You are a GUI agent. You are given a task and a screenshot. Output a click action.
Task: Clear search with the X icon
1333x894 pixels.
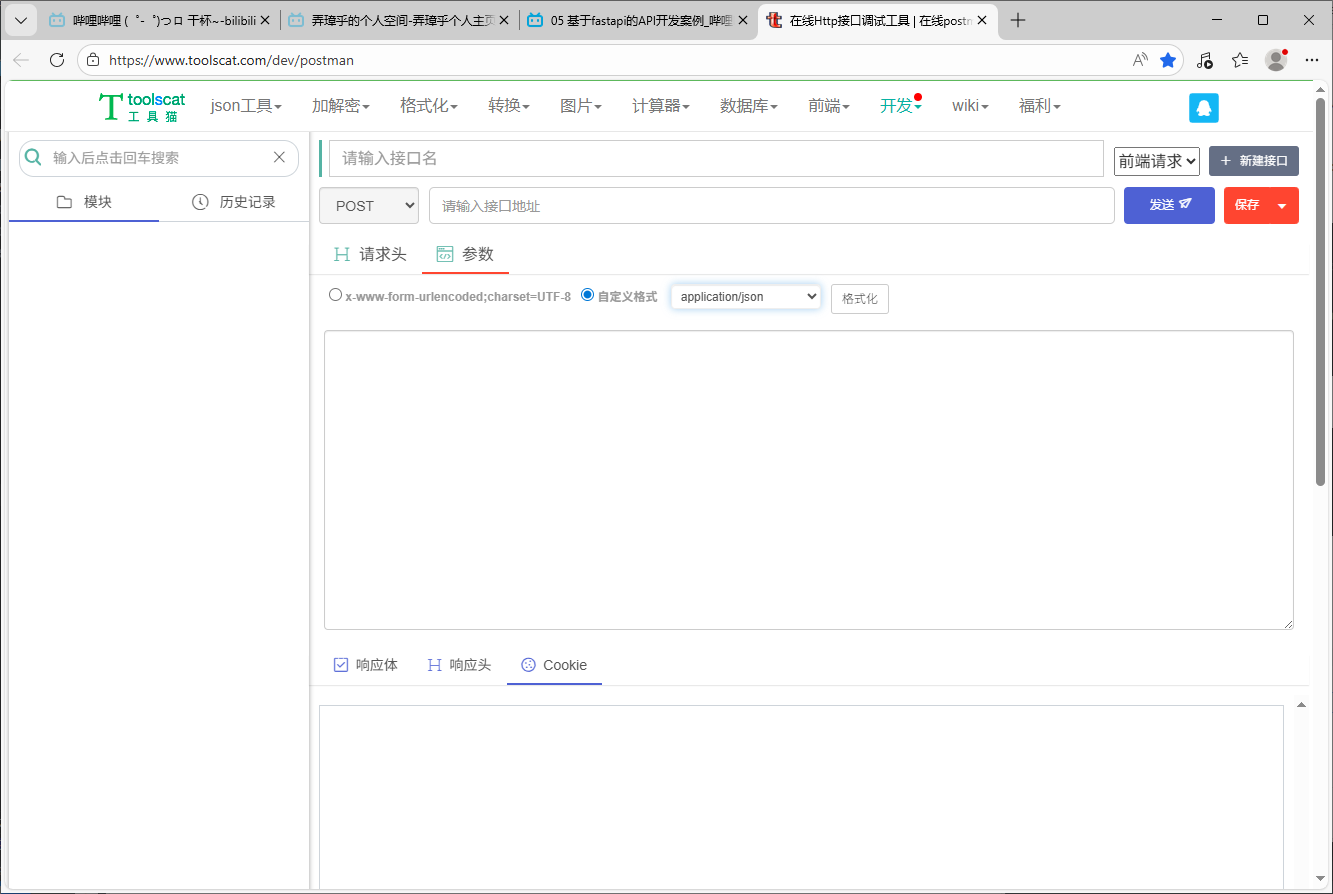[x=280, y=157]
